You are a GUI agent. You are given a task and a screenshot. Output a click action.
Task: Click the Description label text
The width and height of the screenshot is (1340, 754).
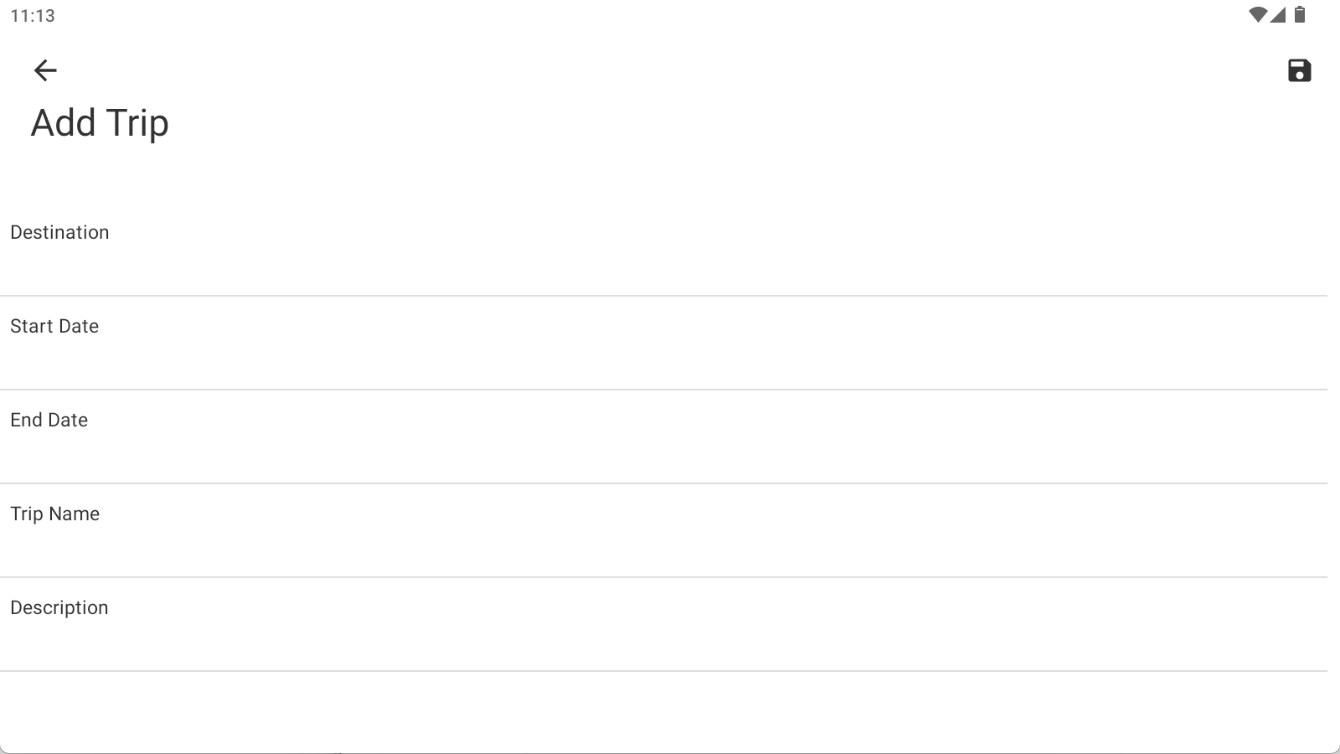59,608
